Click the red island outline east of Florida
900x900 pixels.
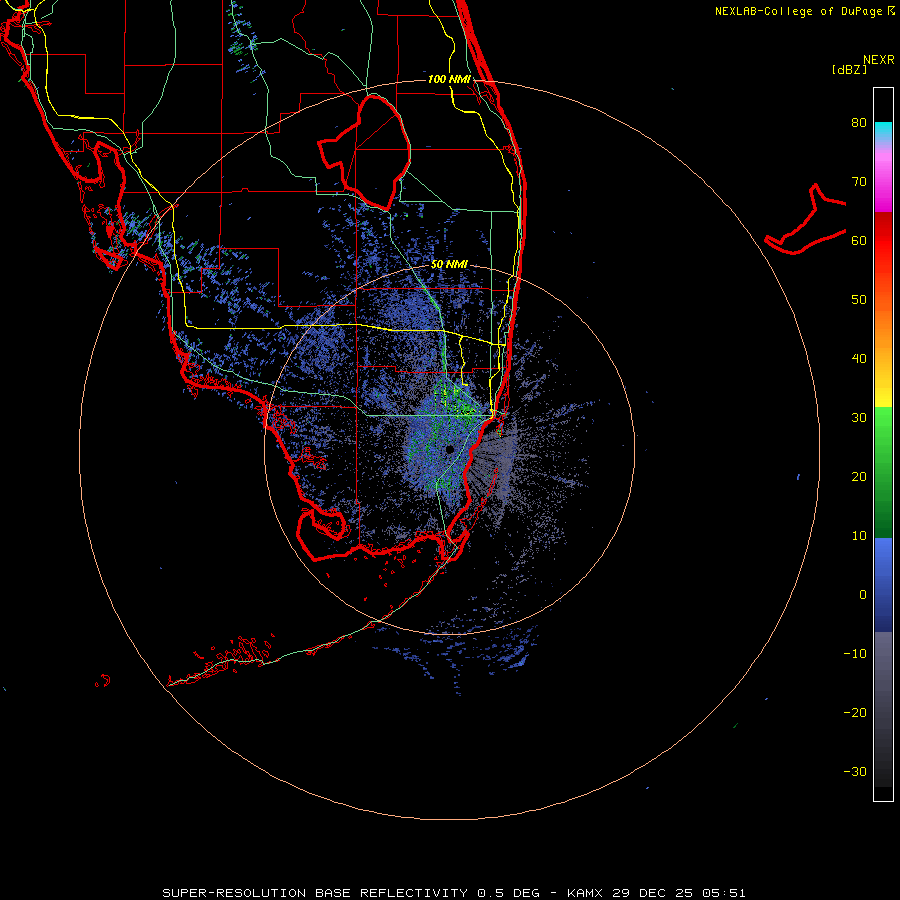pyautogui.click(x=806, y=221)
